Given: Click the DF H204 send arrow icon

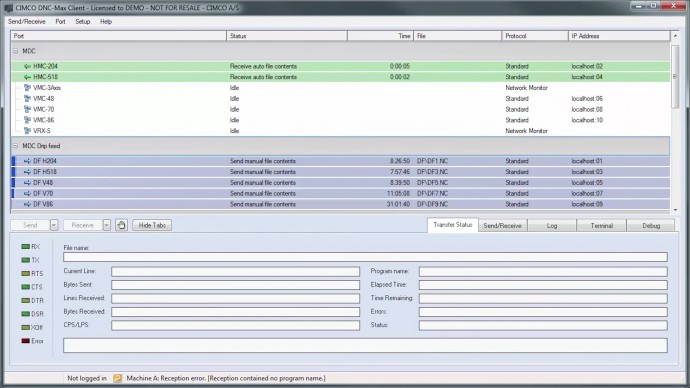Looking at the screenshot, I should coord(27,161).
